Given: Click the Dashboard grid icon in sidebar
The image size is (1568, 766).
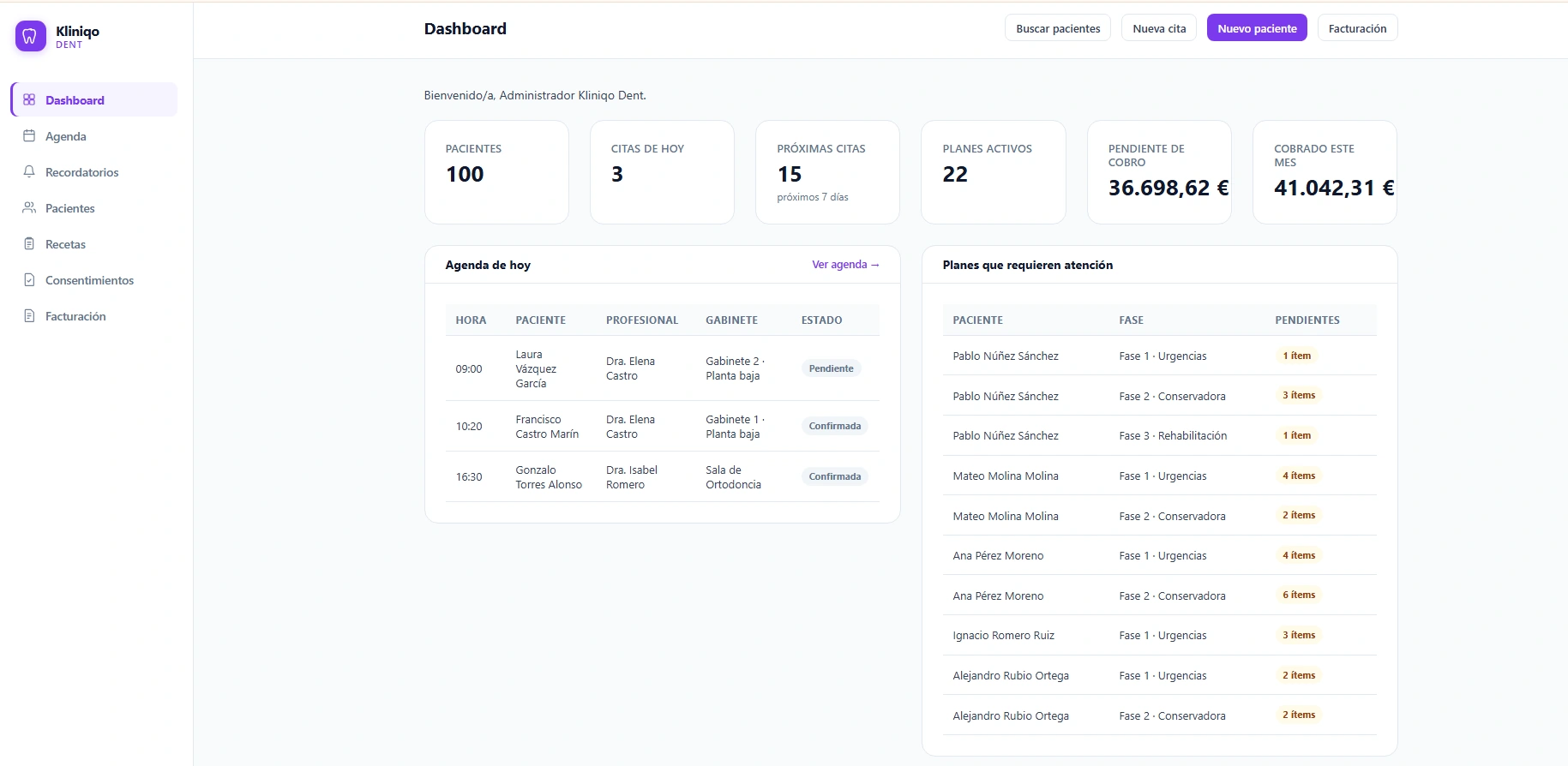Looking at the screenshot, I should [x=29, y=99].
